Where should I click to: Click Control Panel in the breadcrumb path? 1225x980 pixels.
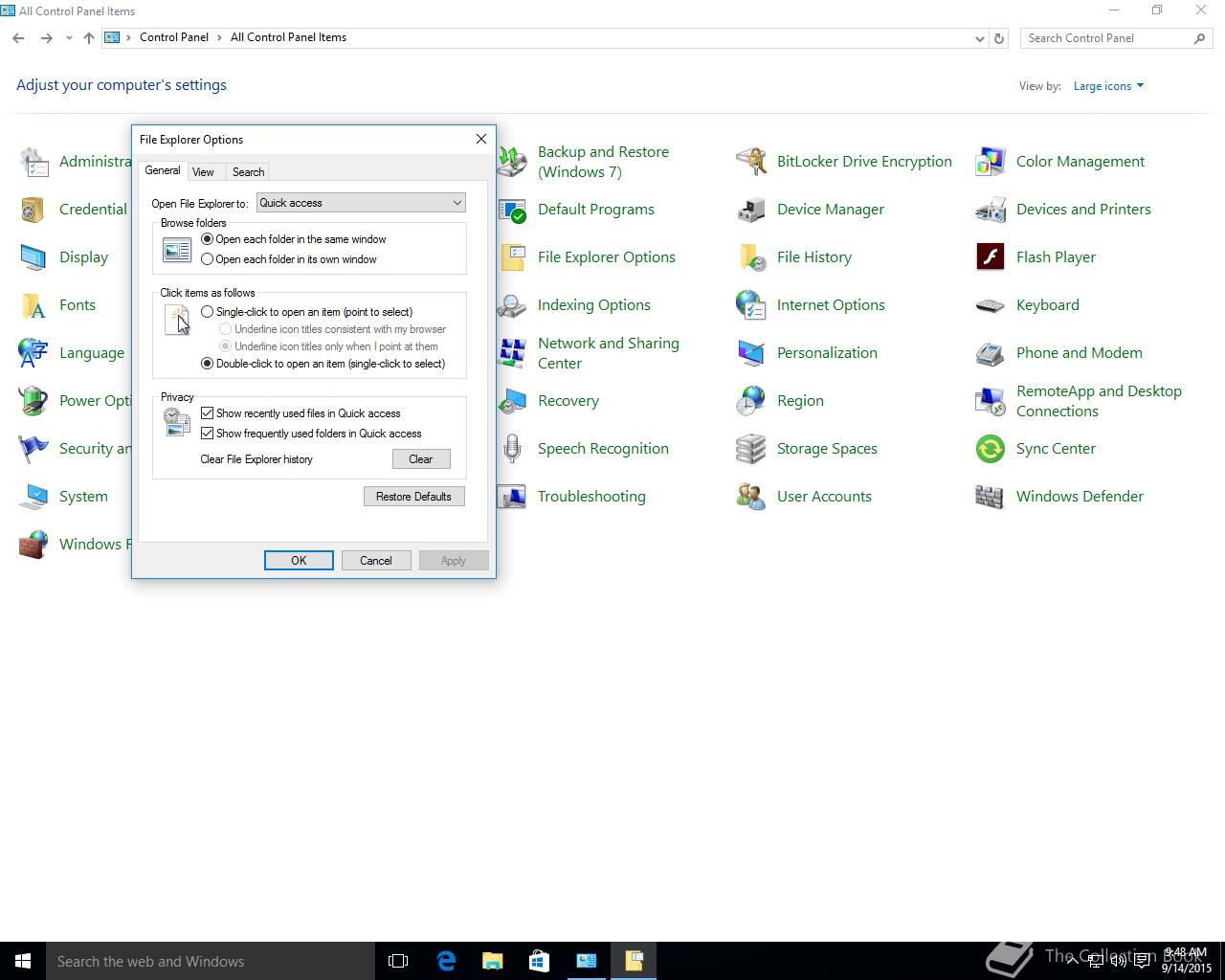[174, 37]
